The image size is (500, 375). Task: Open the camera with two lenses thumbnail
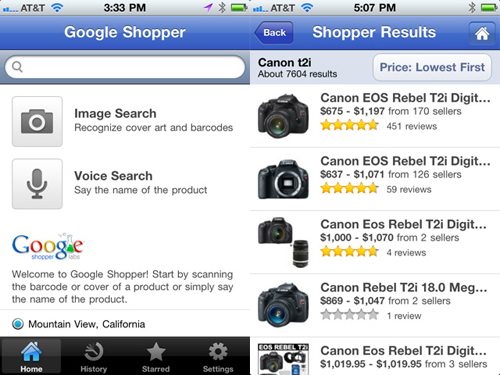coord(283,242)
